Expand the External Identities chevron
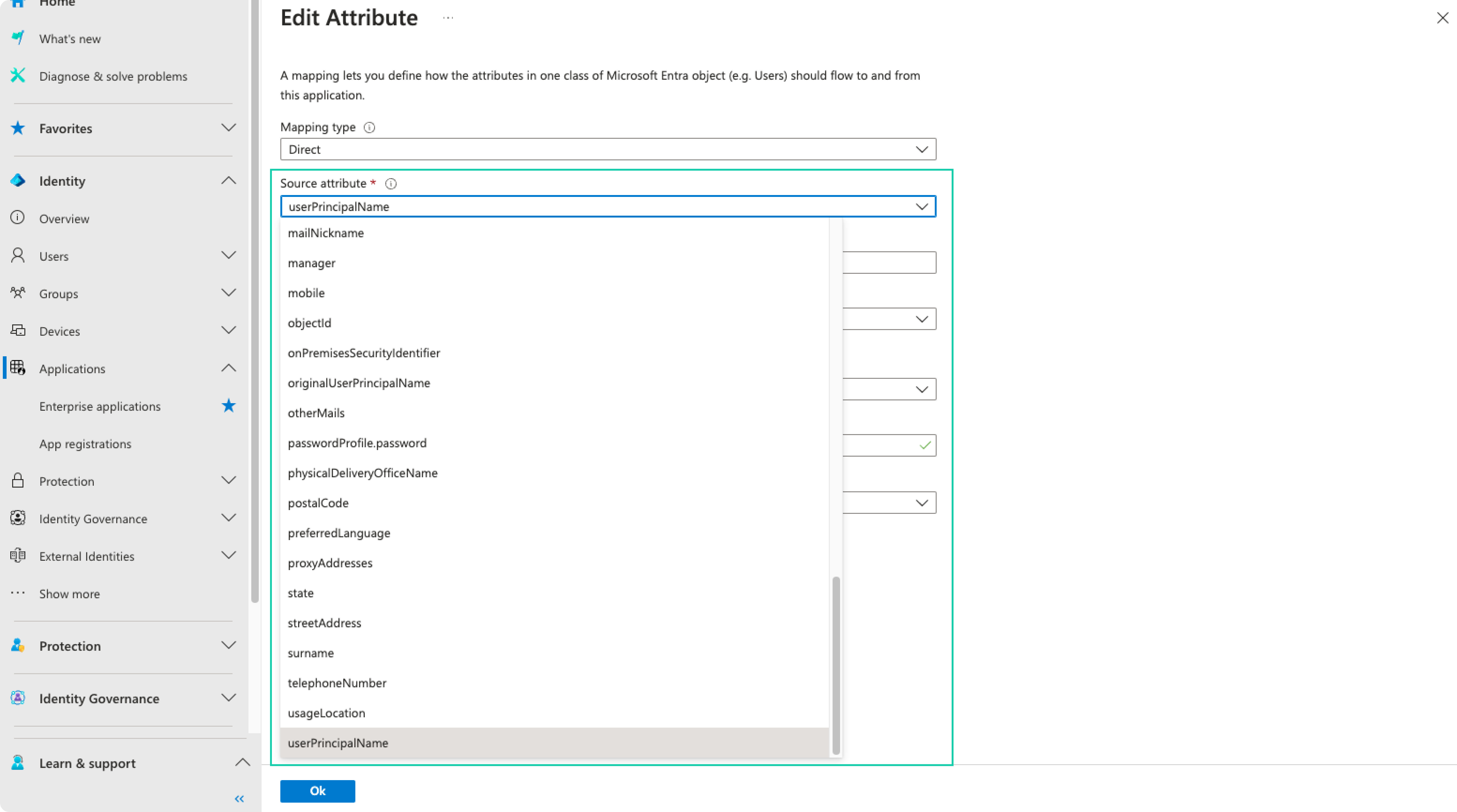1457x812 pixels. pyautogui.click(x=229, y=555)
